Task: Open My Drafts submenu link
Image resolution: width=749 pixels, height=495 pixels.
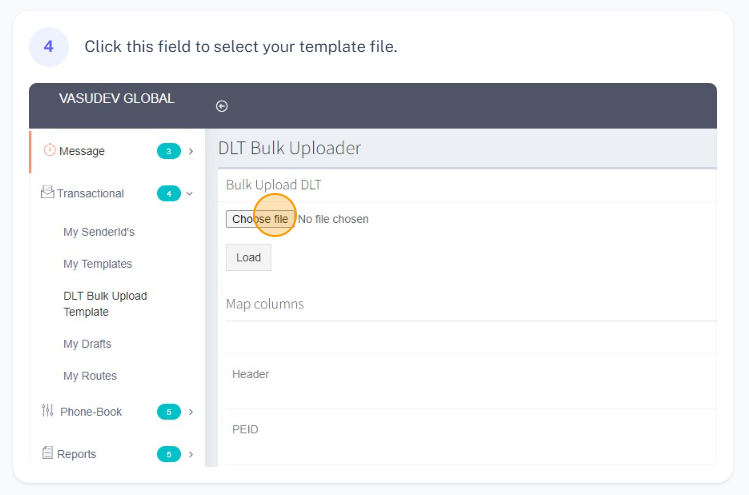Action: click(x=87, y=344)
